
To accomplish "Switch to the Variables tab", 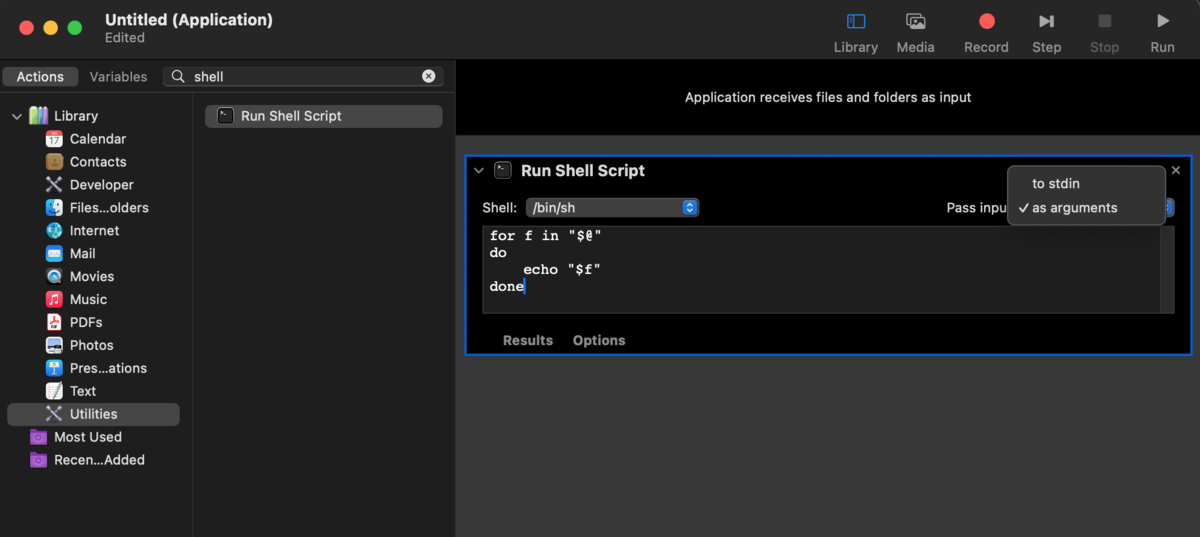I will pos(118,77).
